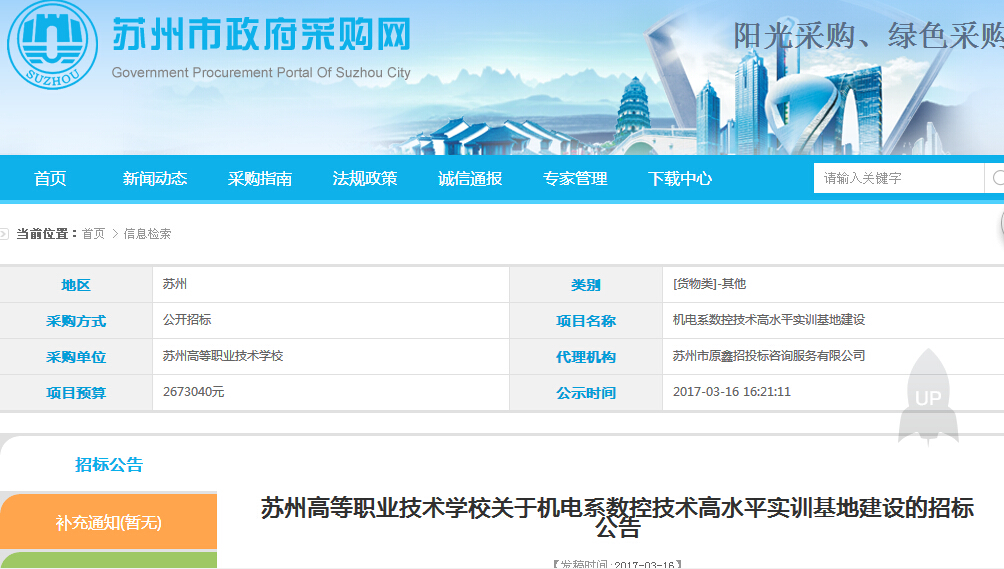Click the 2673040元 budget value

pos(193,392)
